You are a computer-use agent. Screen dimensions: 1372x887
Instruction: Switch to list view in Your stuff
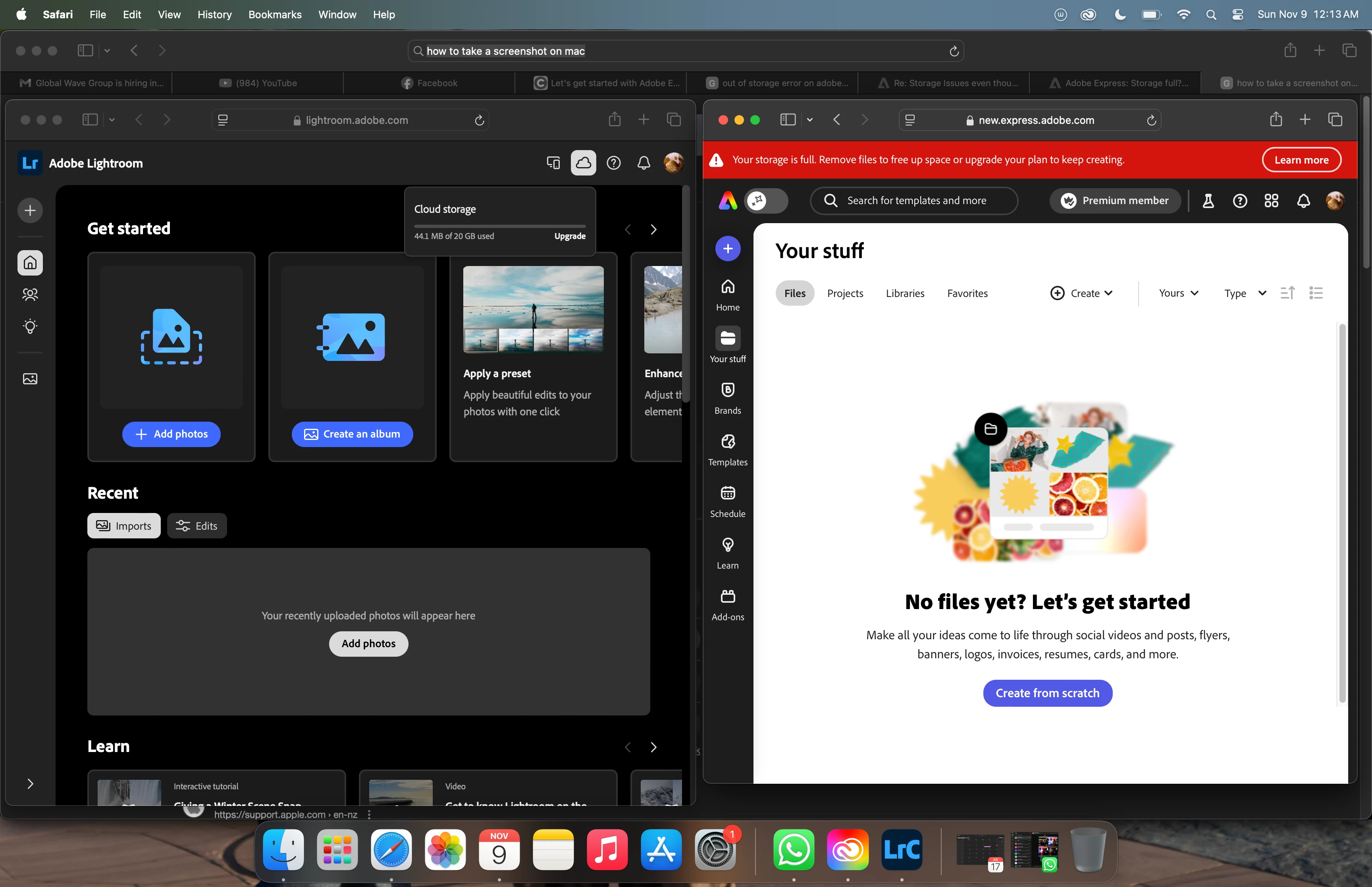point(1316,293)
